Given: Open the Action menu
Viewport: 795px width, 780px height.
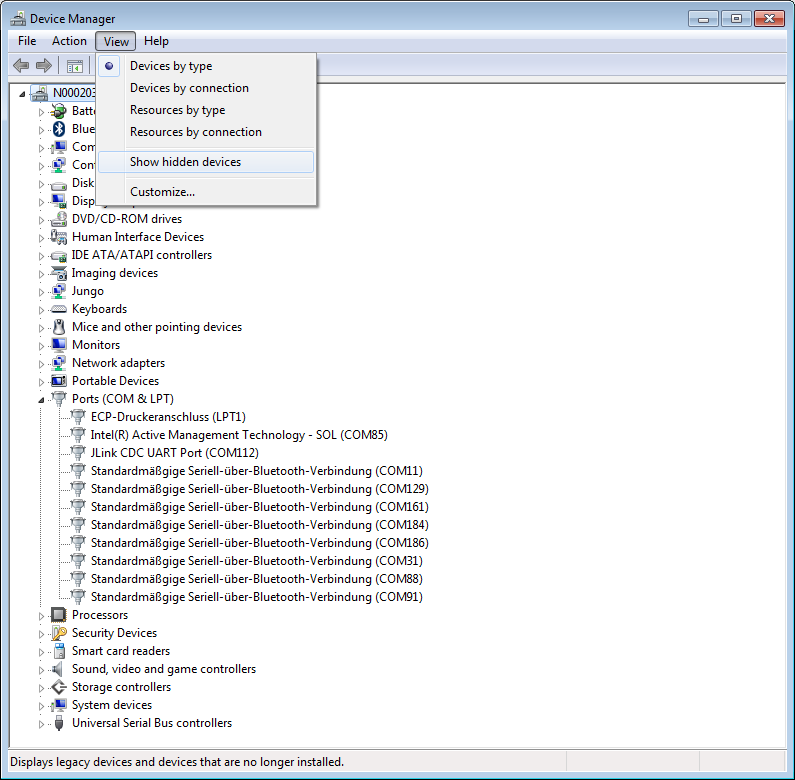Looking at the screenshot, I should tap(69, 41).
